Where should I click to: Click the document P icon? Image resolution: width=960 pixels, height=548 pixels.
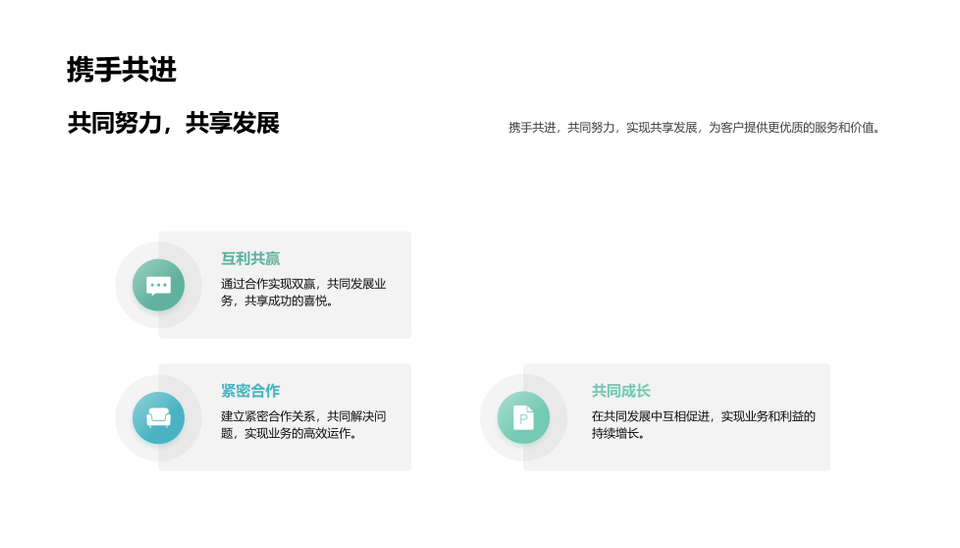click(523, 417)
